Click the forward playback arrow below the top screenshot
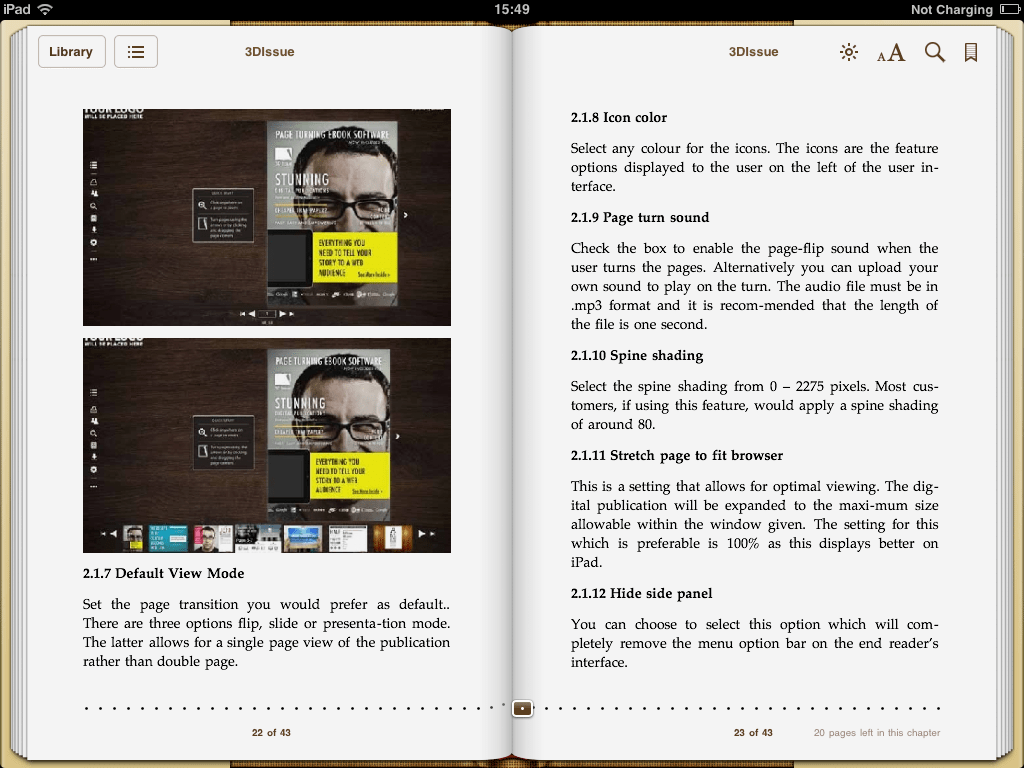Screen dimensions: 1024x768 281,312
